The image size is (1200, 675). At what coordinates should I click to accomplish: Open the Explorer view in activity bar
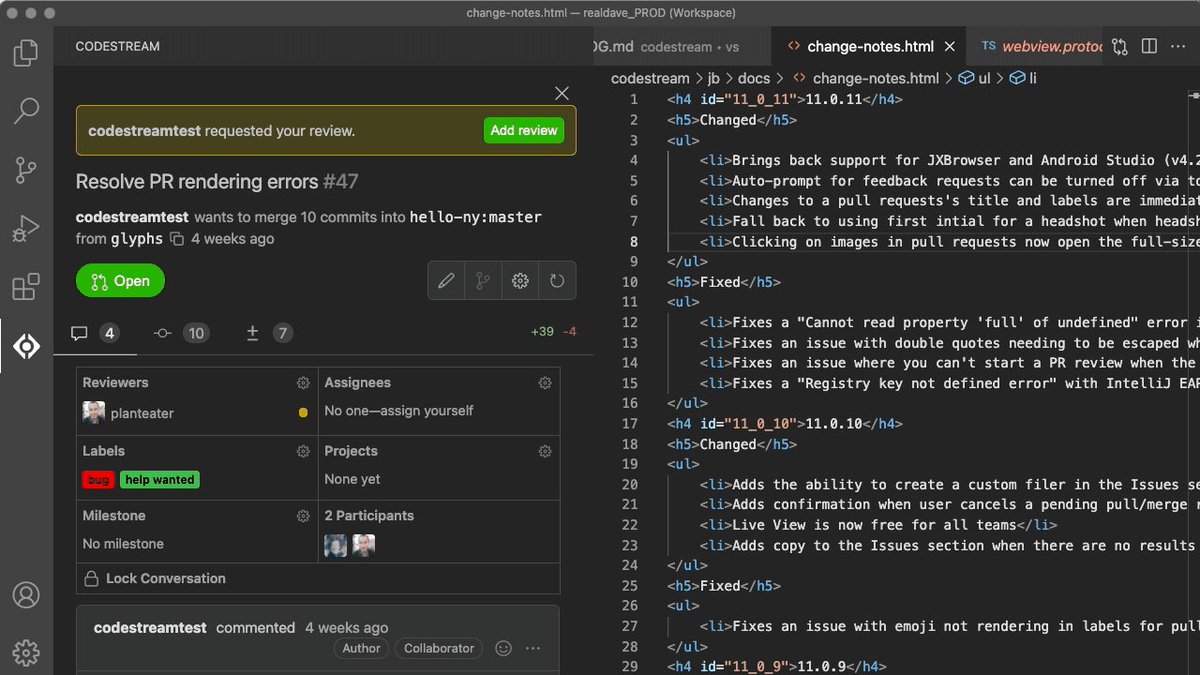[x=26, y=52]
